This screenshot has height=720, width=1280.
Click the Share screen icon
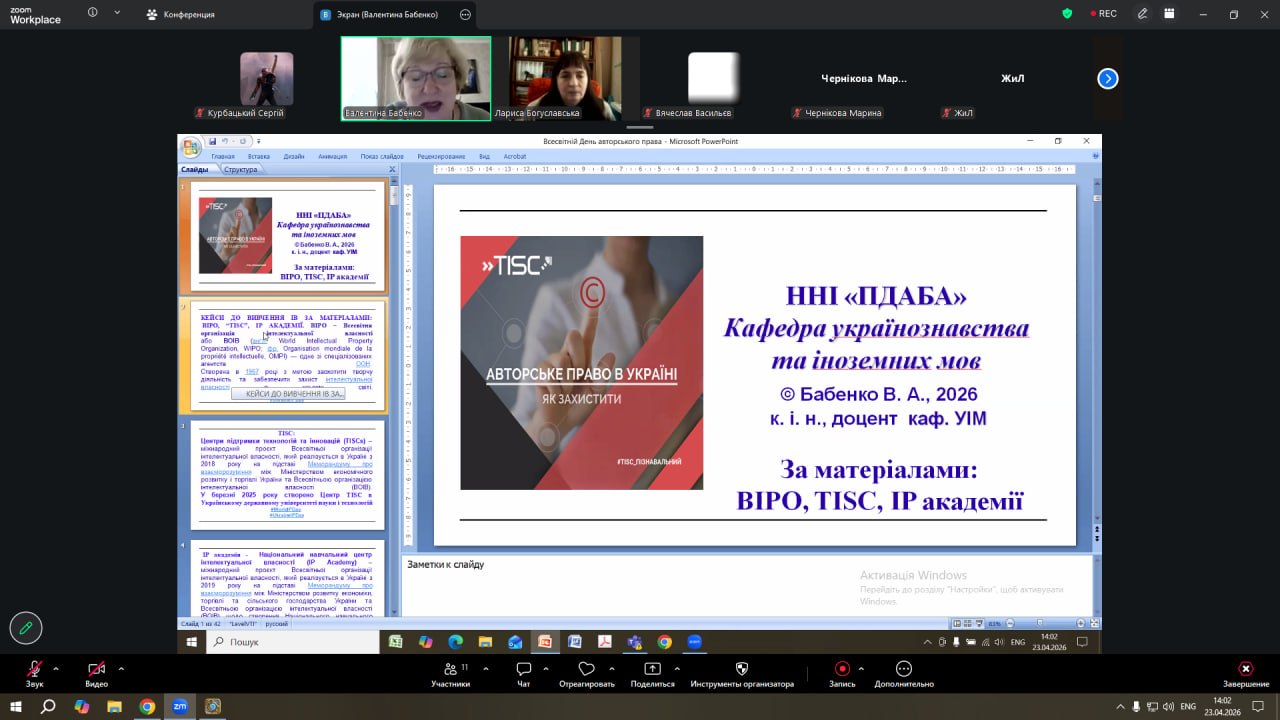click(x=652, y=669)
